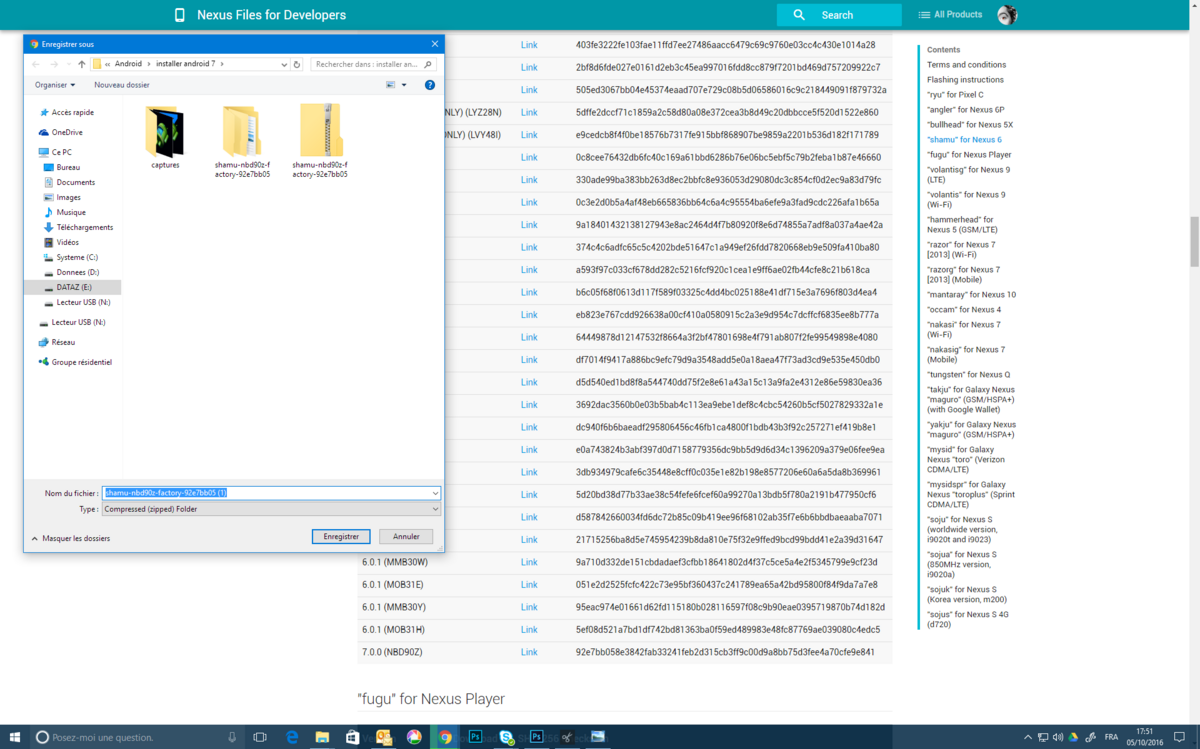1200x749 pixels.
Task: Open Link for 6.0.1 (MMB30Y) row
Action: tap(529, 607)
